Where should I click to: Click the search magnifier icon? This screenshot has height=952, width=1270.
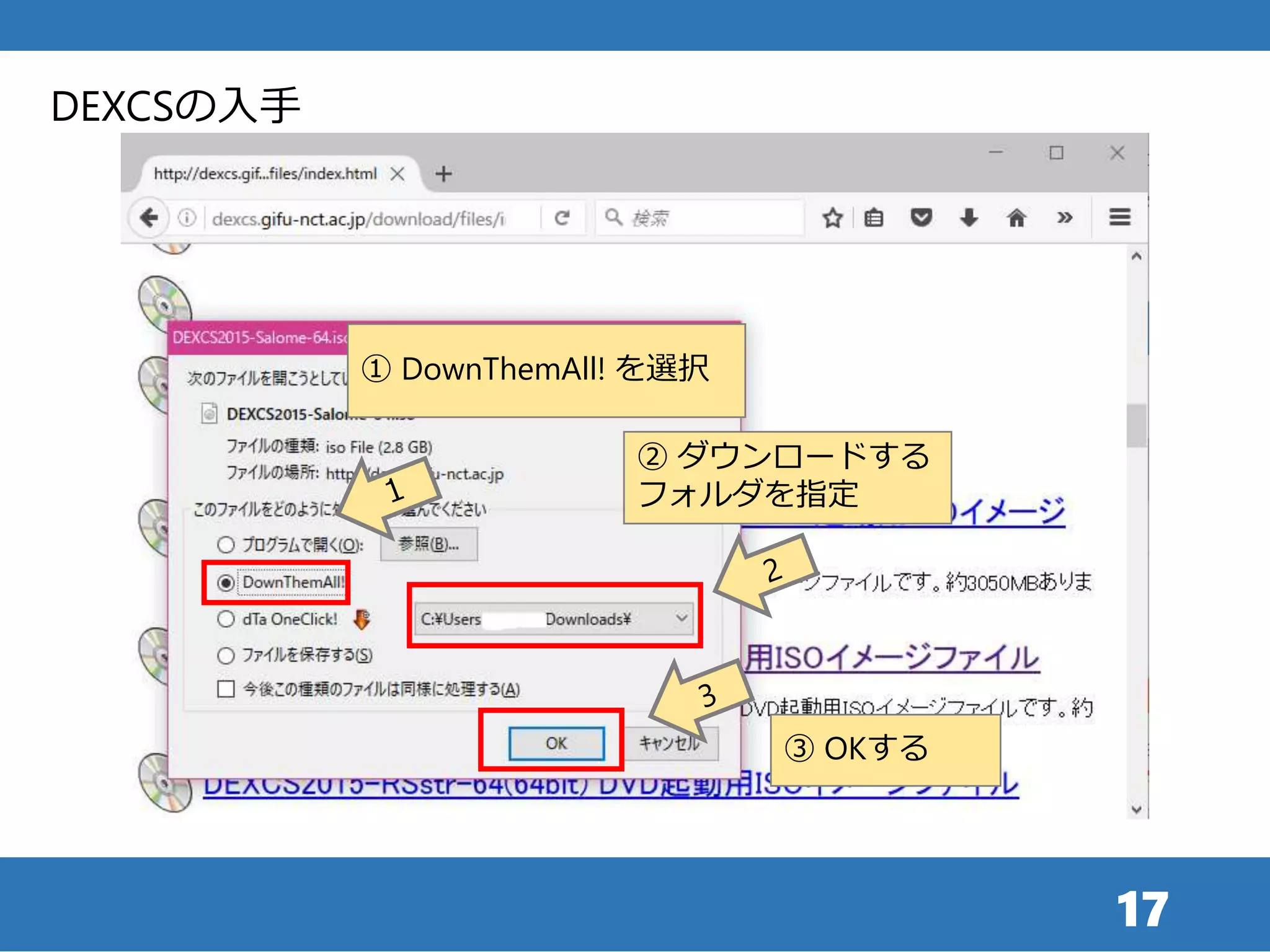tap(613, 217)
